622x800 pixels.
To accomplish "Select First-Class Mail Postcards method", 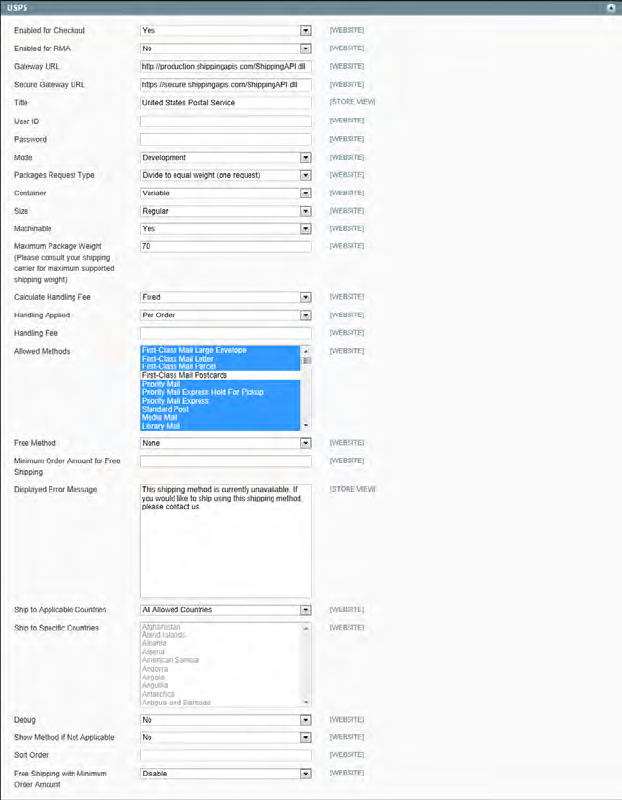I will click(220, 375).
